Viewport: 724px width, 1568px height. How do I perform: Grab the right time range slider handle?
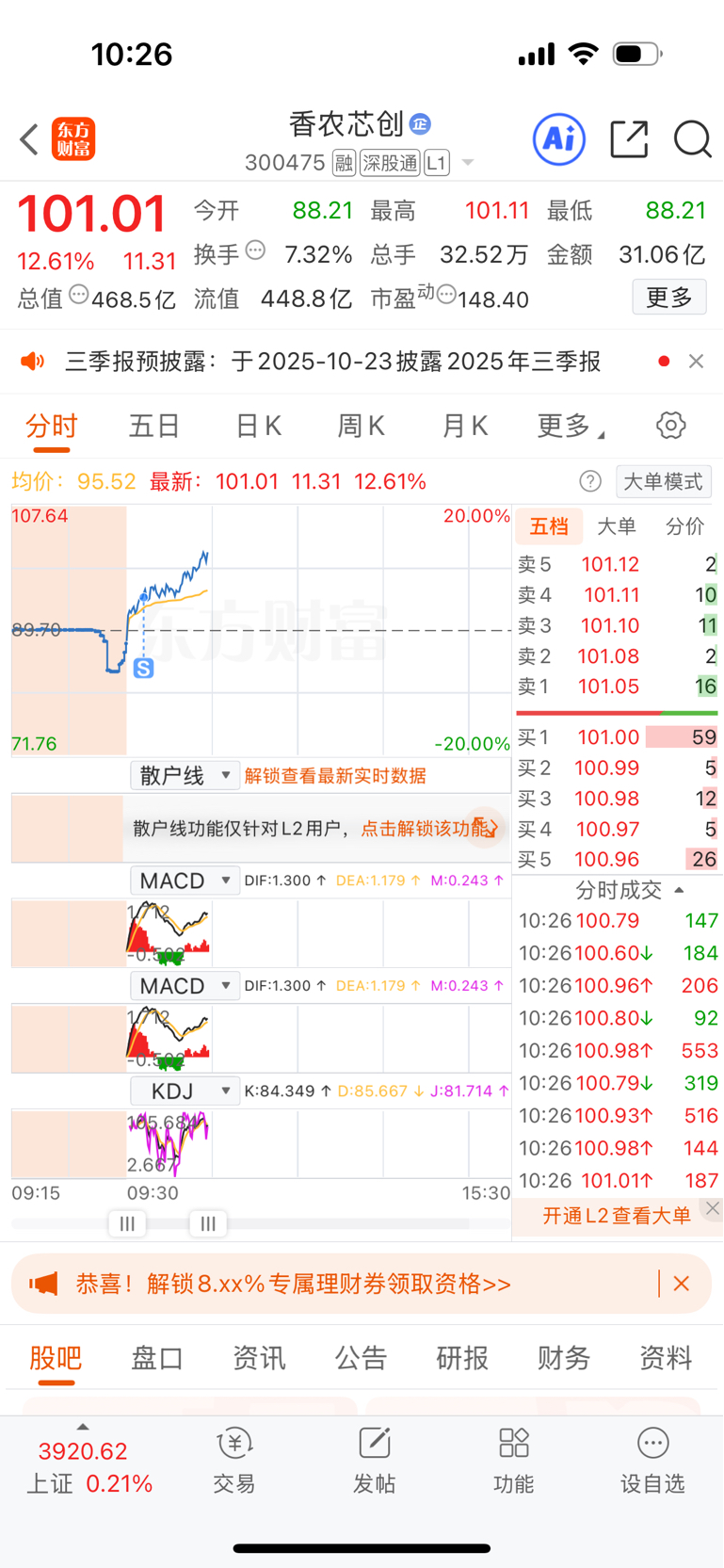[208, 1223]
